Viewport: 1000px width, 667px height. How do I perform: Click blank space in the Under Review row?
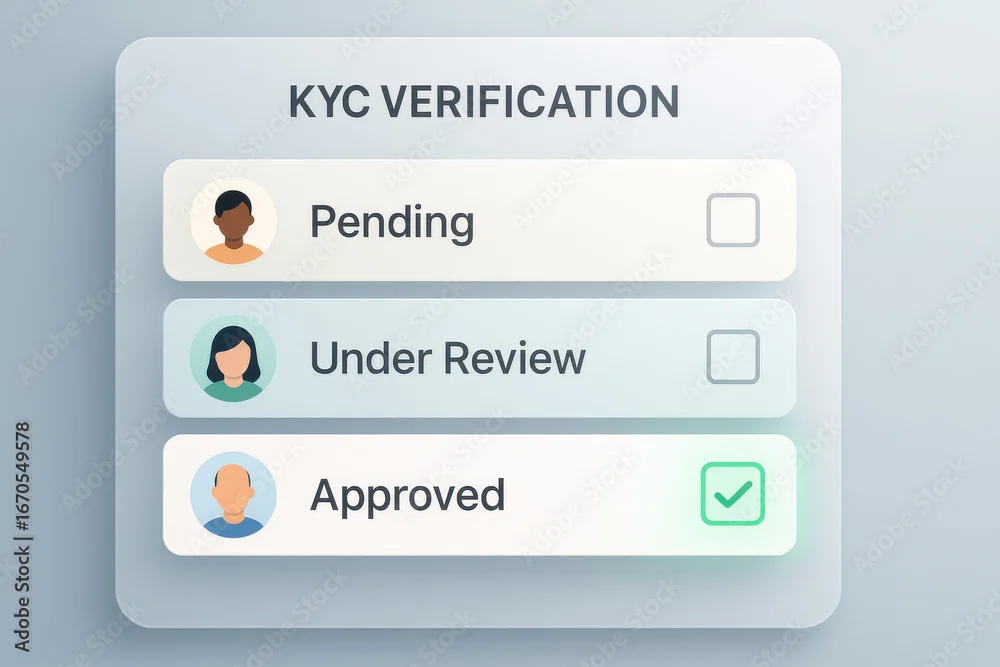(x=644, y=358)
